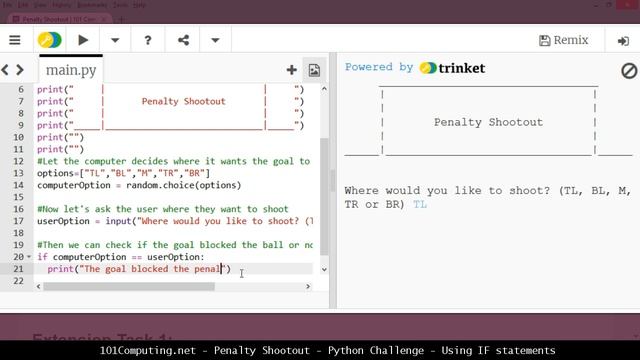Image resolution: width=640 pixels, height=360 pixels.
Task: Expand the share options dropdown arrow
Action: click(x=215, y=40)
